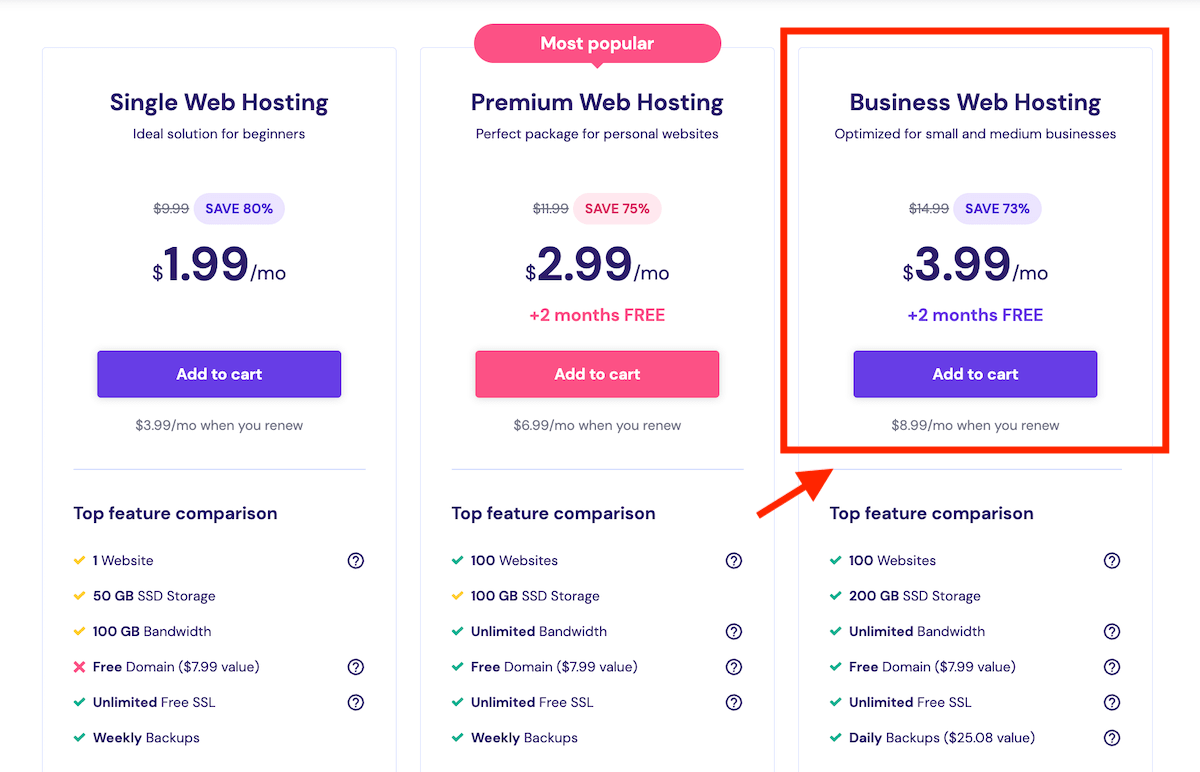Click help icon for Single plan's Unlimited Free SSL

click(355, 703)
